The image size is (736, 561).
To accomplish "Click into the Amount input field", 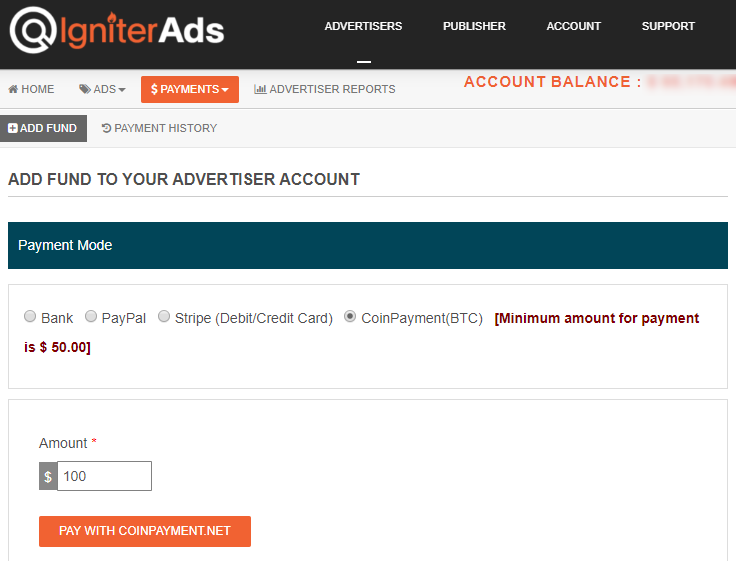I will (x=104, y=476).
